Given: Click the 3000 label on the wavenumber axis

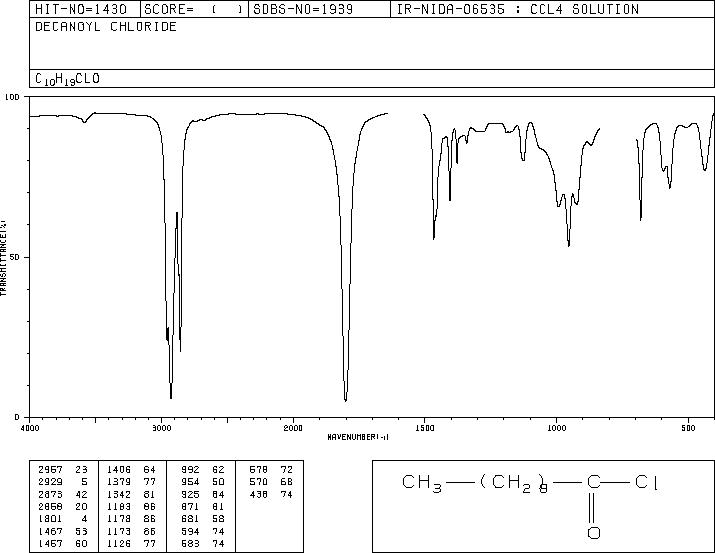Looking at the screenshot, I should tap(161, 428).
